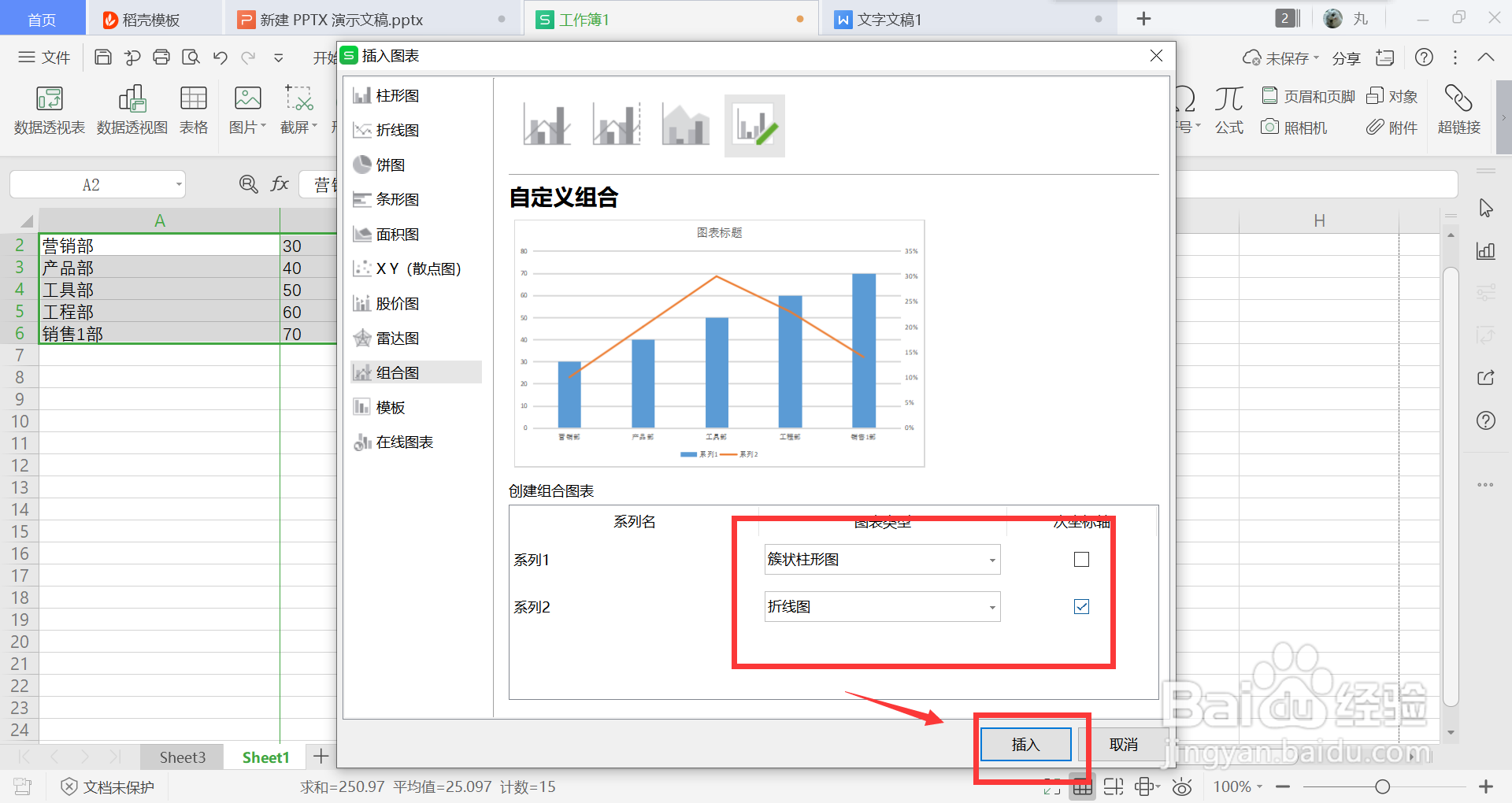Switch to the Sheet3 tab
Image resolution: width=1512 pixels, height=803 pixels.
[x=182, y=757]
